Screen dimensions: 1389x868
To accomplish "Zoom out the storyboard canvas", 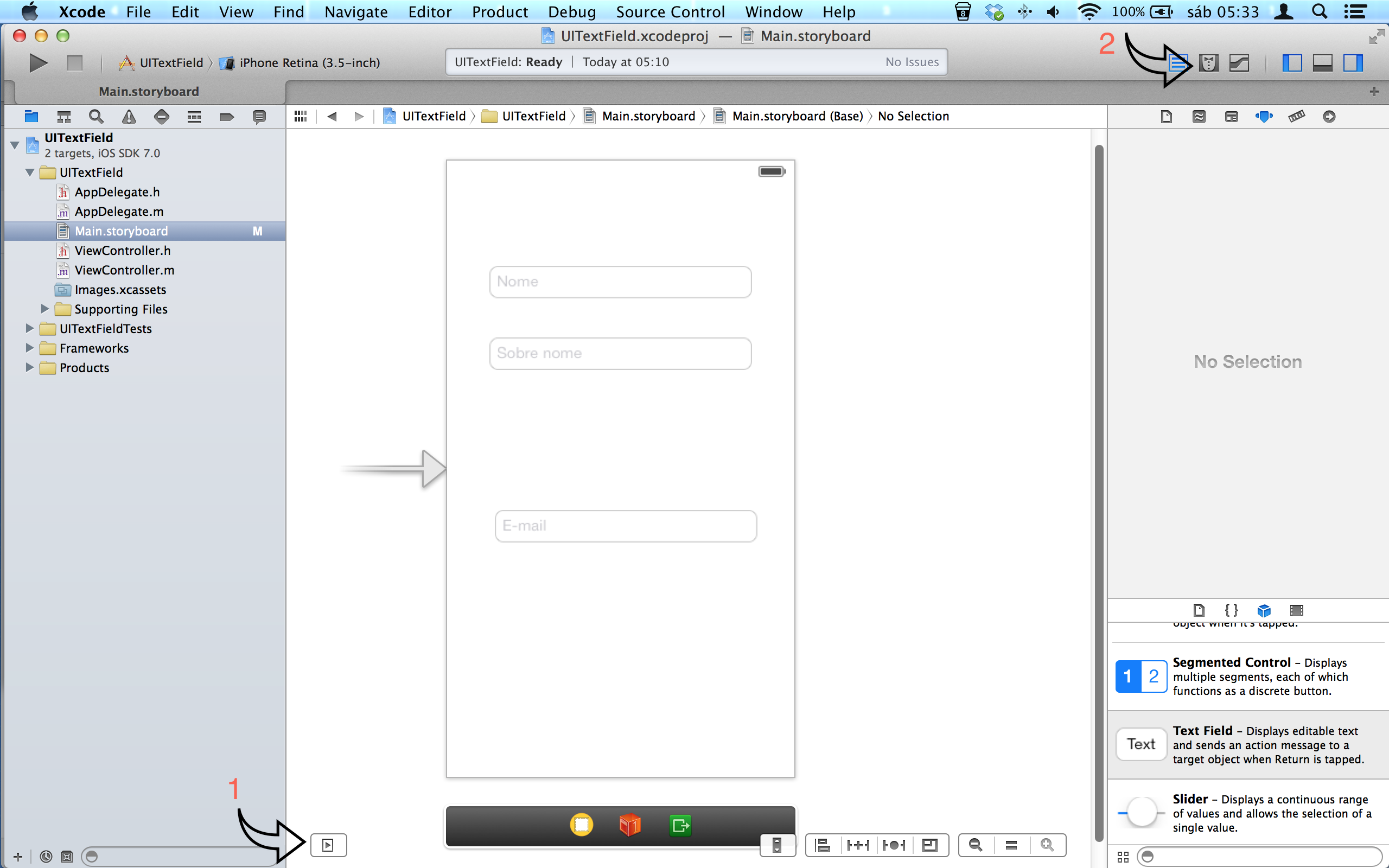I will click(x=975, y=845).
